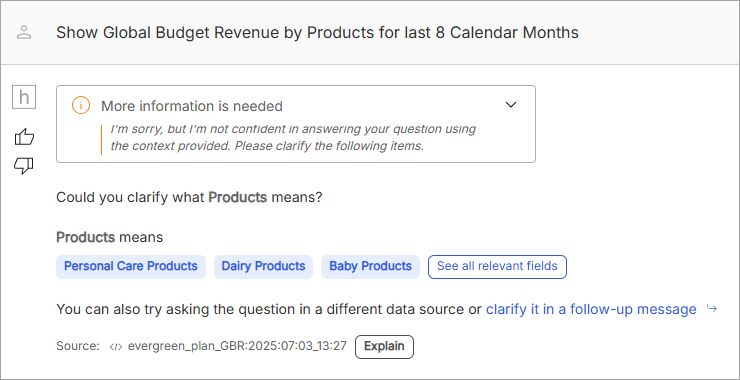
Task: Click the thumbs down feedback icon
Action: tap(24, 166)
